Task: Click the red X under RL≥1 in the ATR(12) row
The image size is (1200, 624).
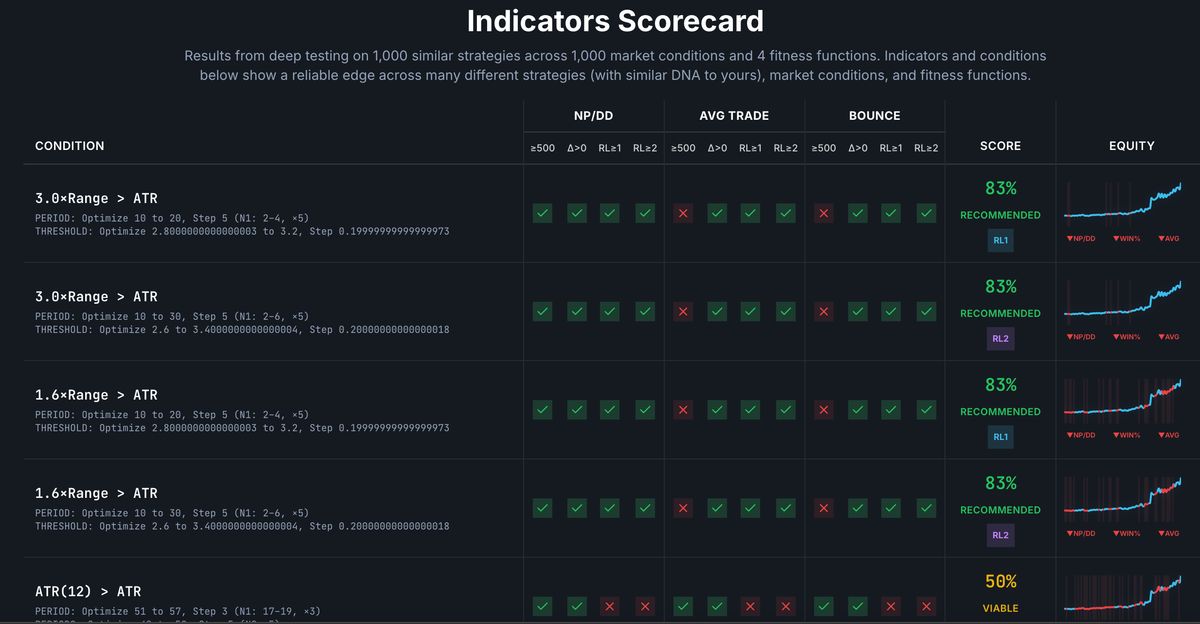Action: 609,606
